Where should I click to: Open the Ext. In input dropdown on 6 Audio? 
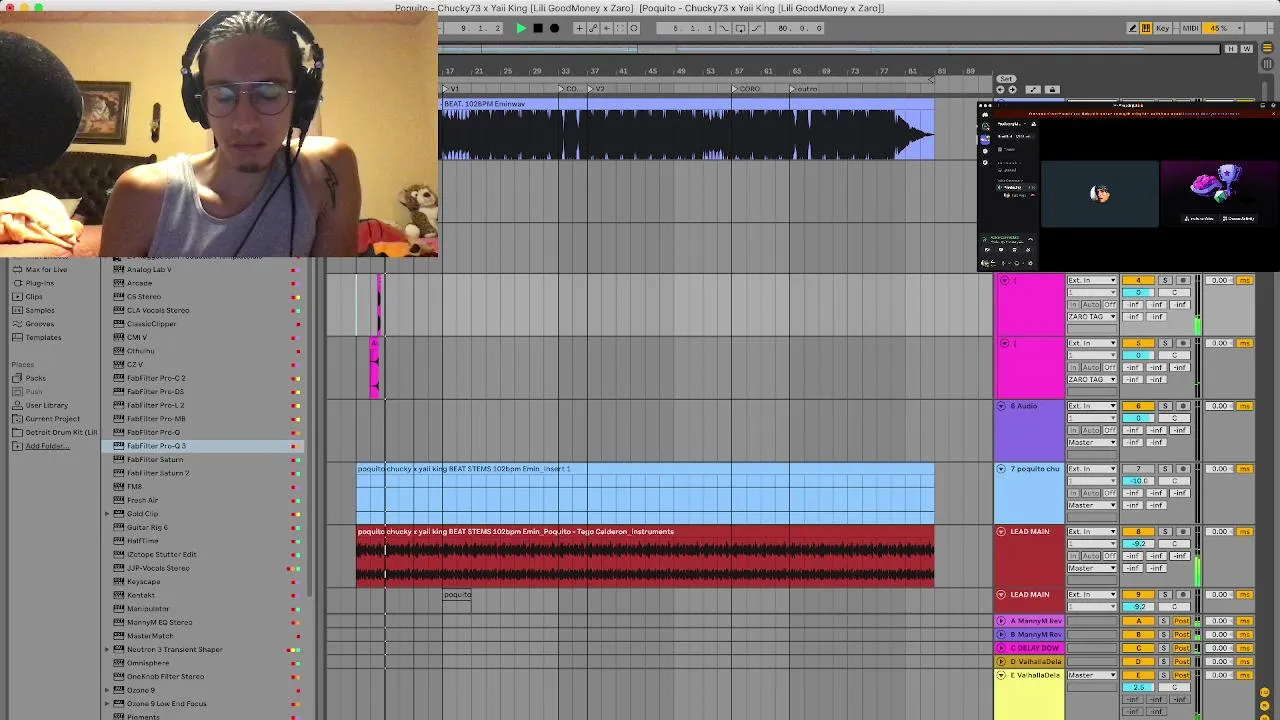[1092, 406]
